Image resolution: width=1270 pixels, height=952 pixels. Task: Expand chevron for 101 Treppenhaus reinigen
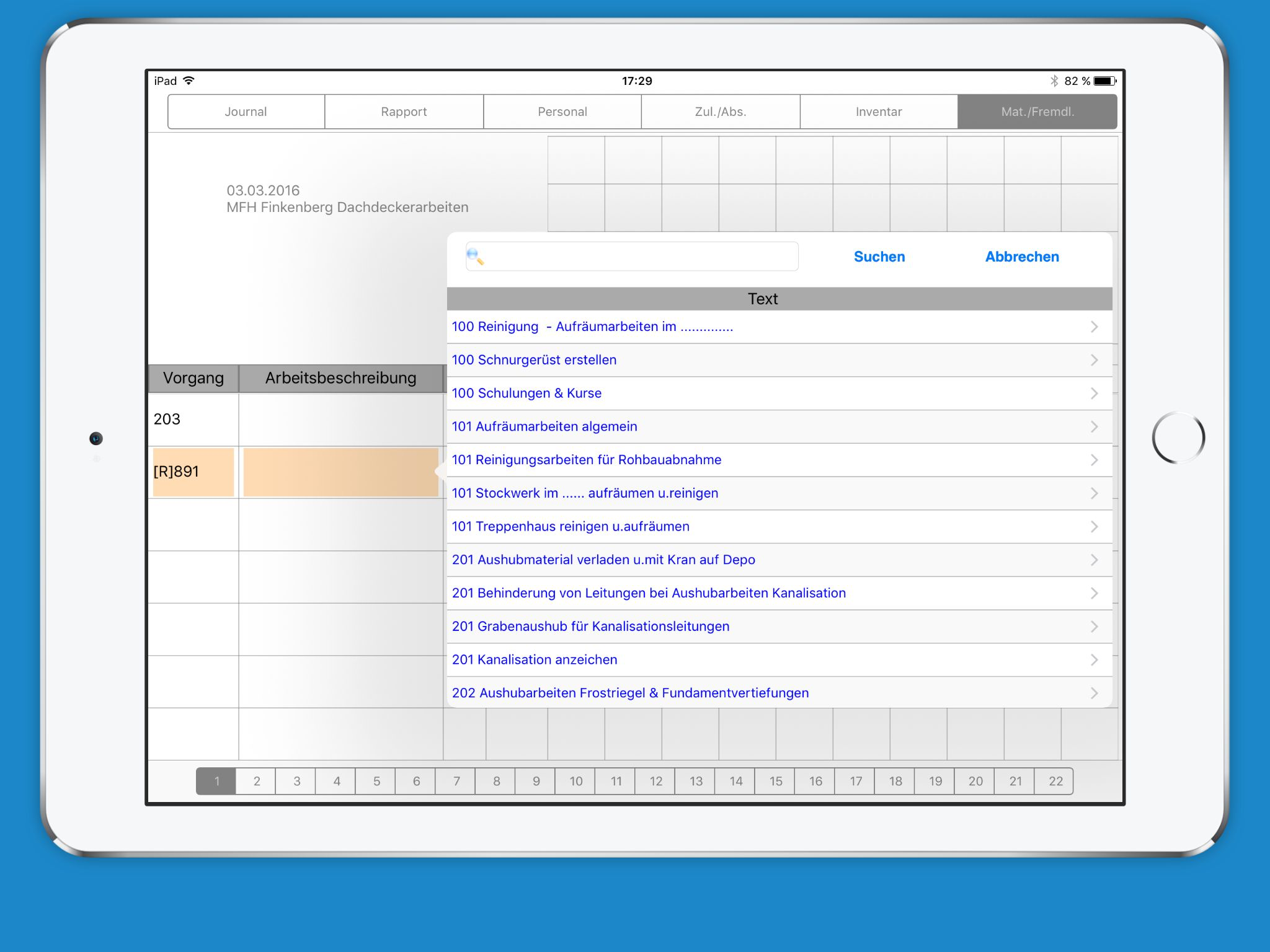click(1094, 527)
